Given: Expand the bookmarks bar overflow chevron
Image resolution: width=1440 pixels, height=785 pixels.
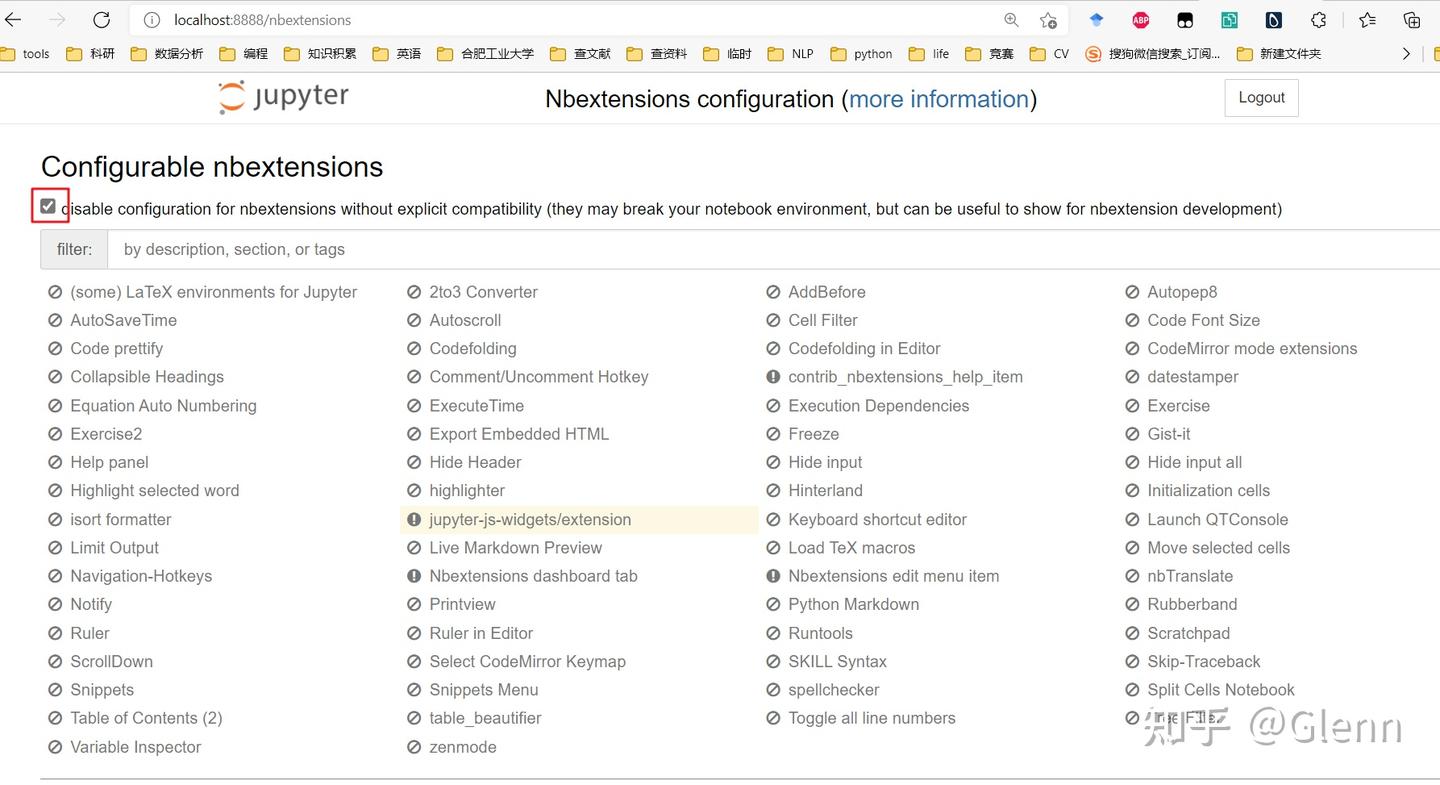Looking at the screenshot, I should 1406,54.
